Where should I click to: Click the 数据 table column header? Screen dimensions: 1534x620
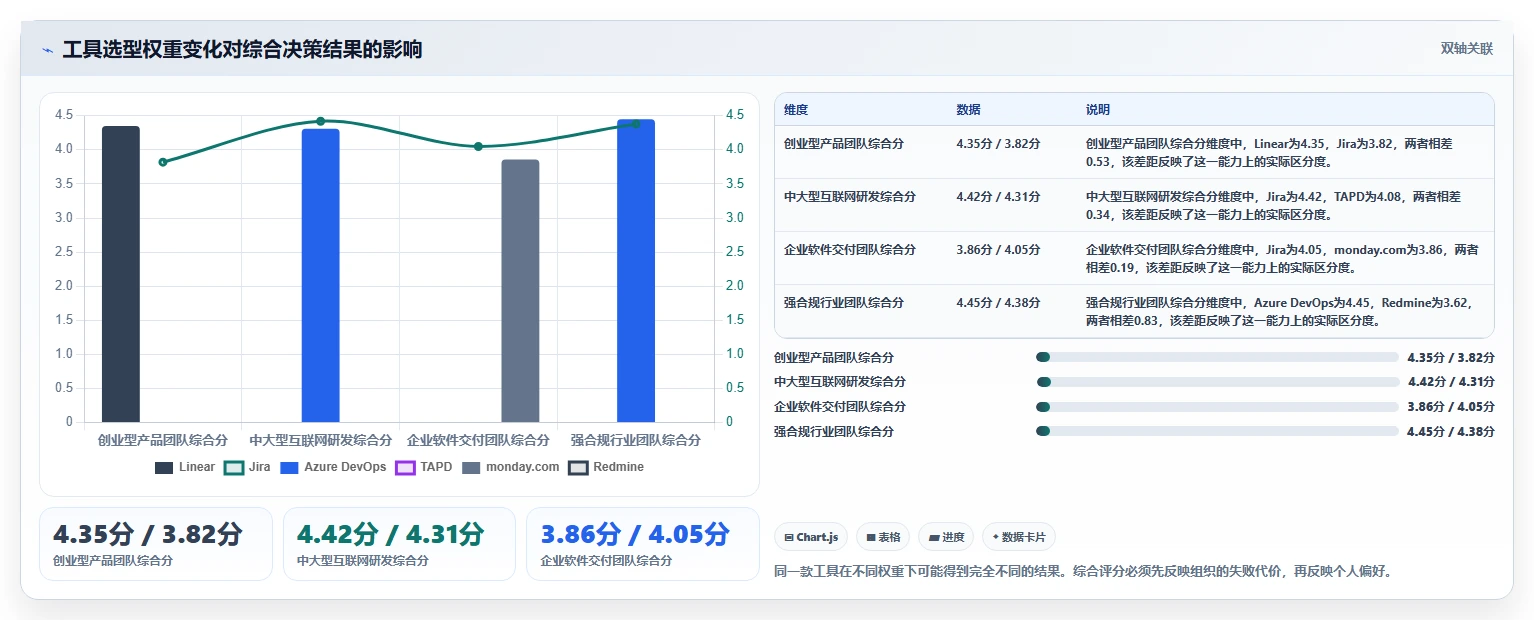pyautogui.click(x=968, y=110)
